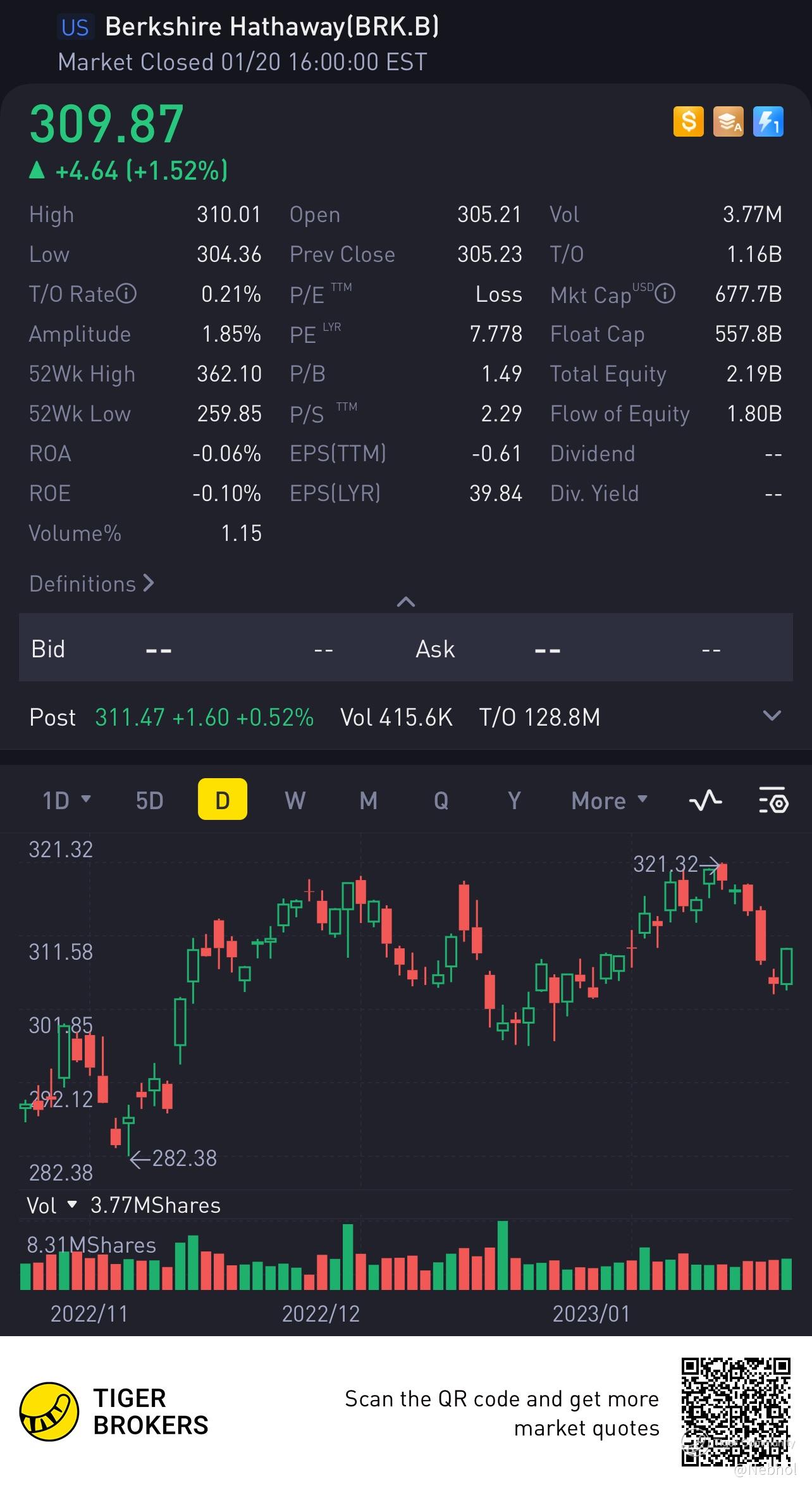Image resolution: width=812 pixels, height=1488 pixels.
Task: Open the Definitions link
Action: tap(92, 583)
